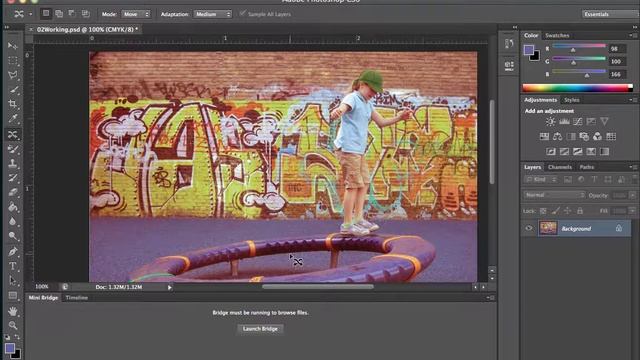
Task: Select the Content-Aware Move tool in the toolbox
Action: point(13,134)
